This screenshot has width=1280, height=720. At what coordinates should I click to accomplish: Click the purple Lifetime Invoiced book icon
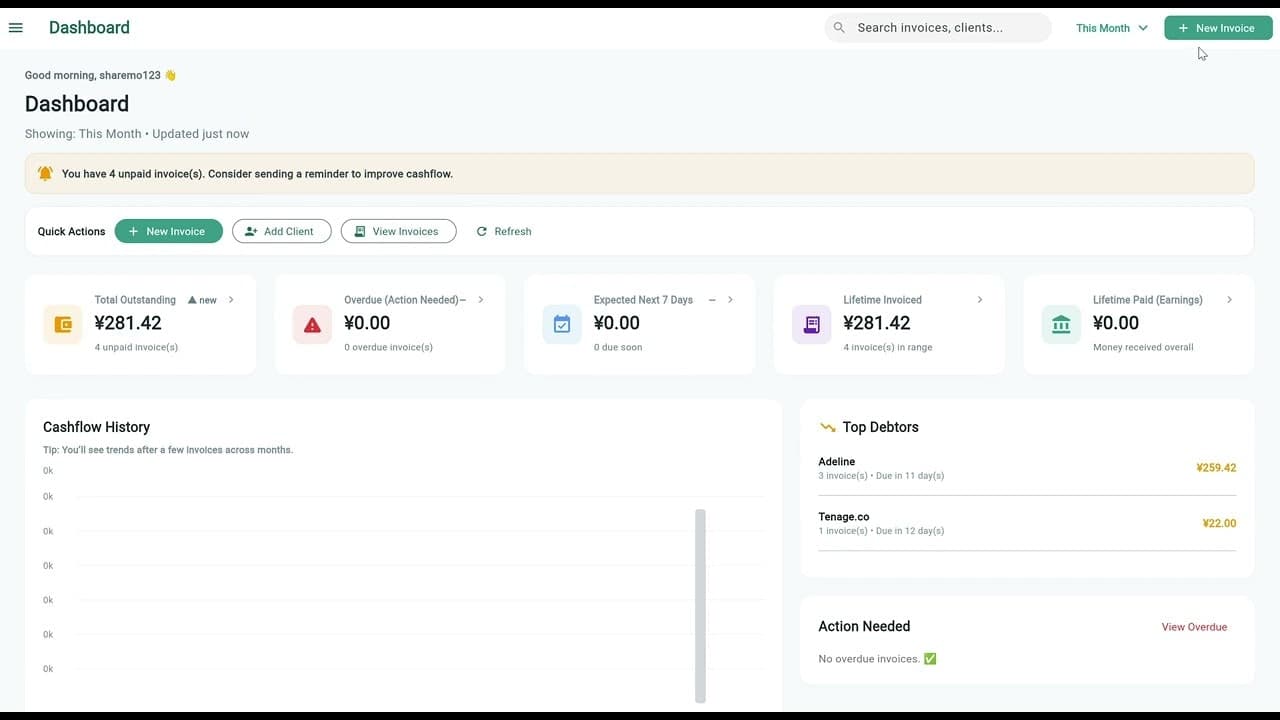click(811, 324)
